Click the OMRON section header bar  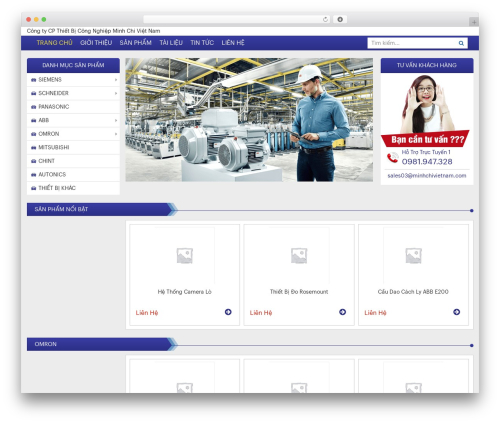tap(100, 344)
